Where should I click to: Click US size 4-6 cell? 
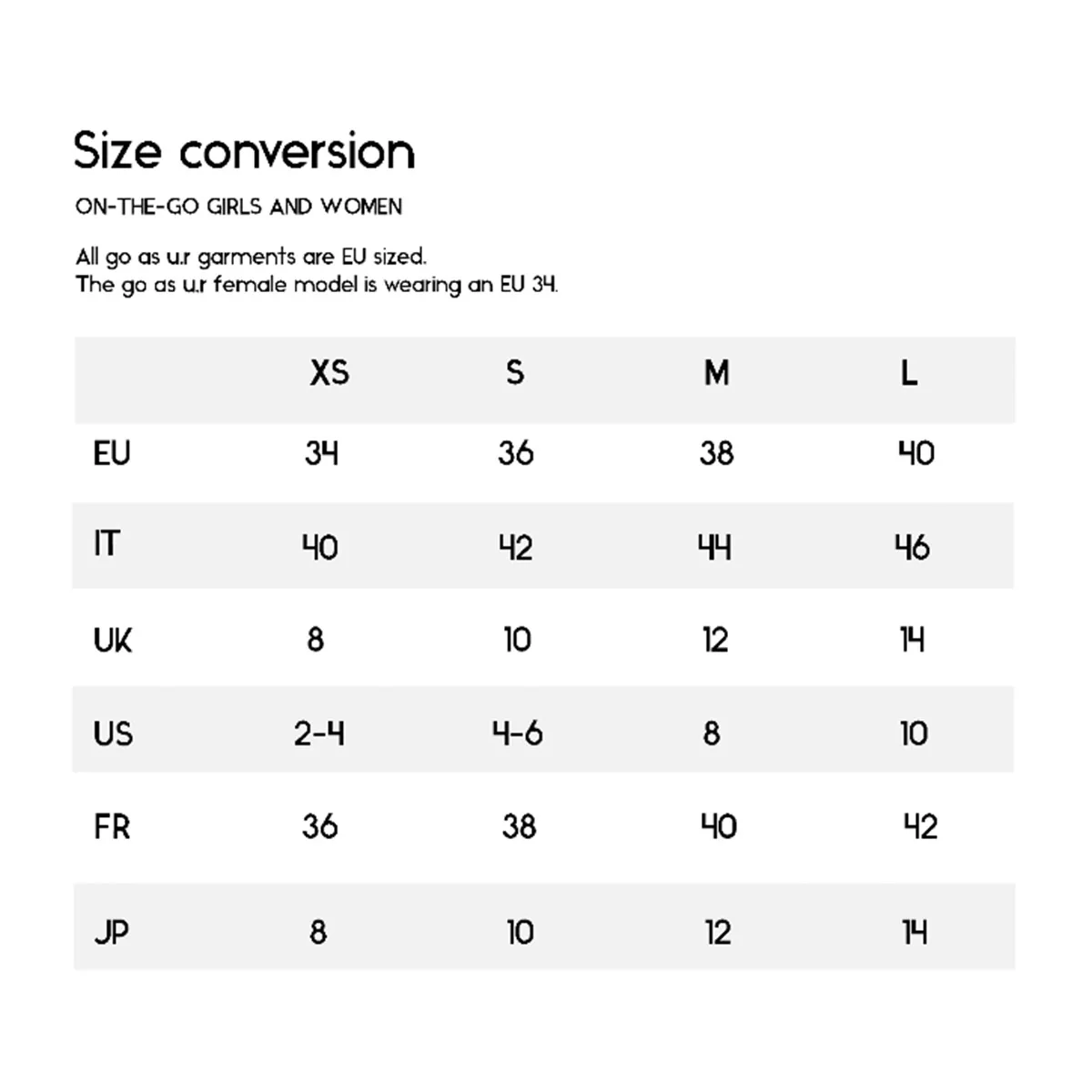[x=518, y=733]
